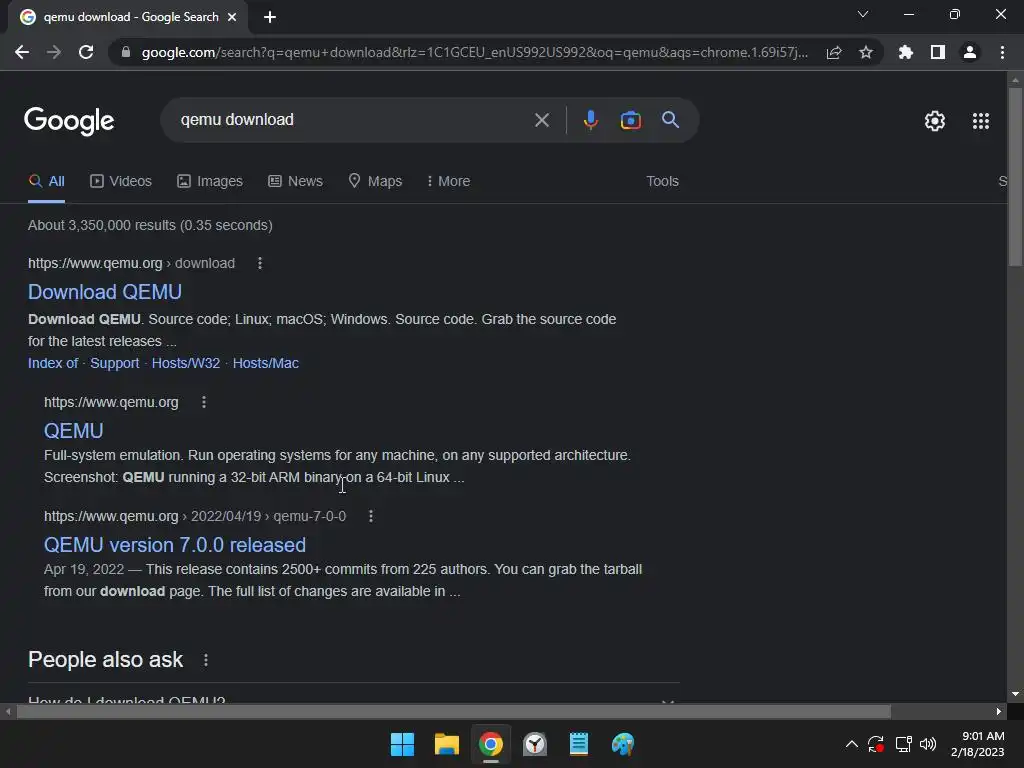Go back to the previous page

coord(22,52)
